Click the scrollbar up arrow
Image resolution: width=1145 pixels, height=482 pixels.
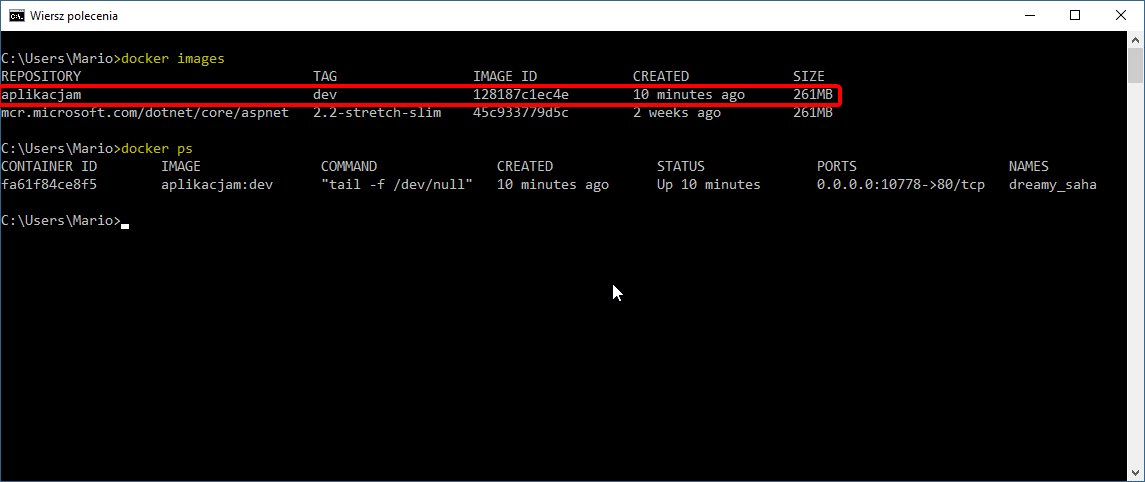pos(1135,38)
